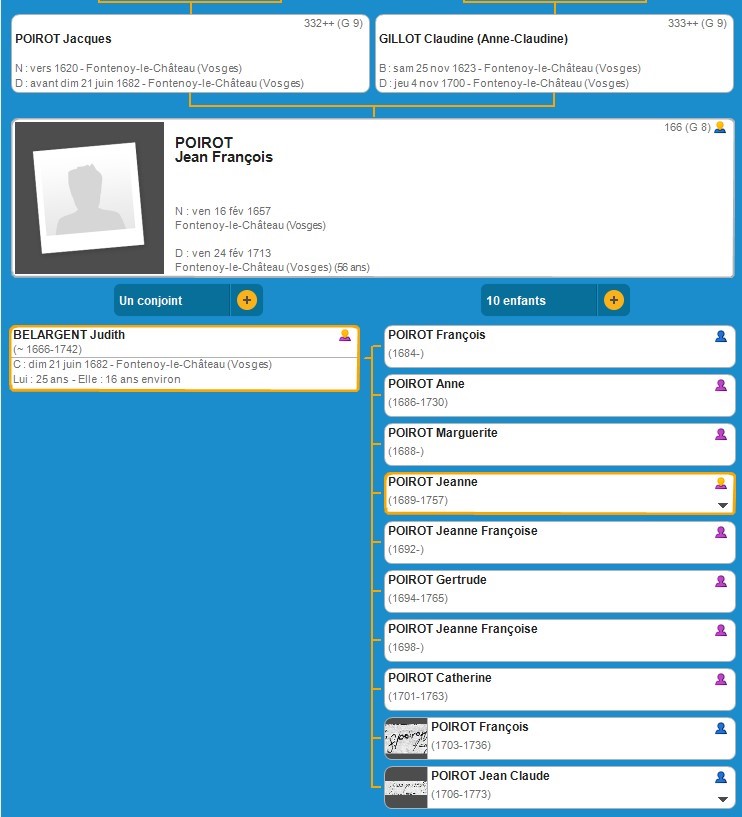
Task: Click the gold person icon for Poirot Jeanne
Action: click(x=721, y=483)
